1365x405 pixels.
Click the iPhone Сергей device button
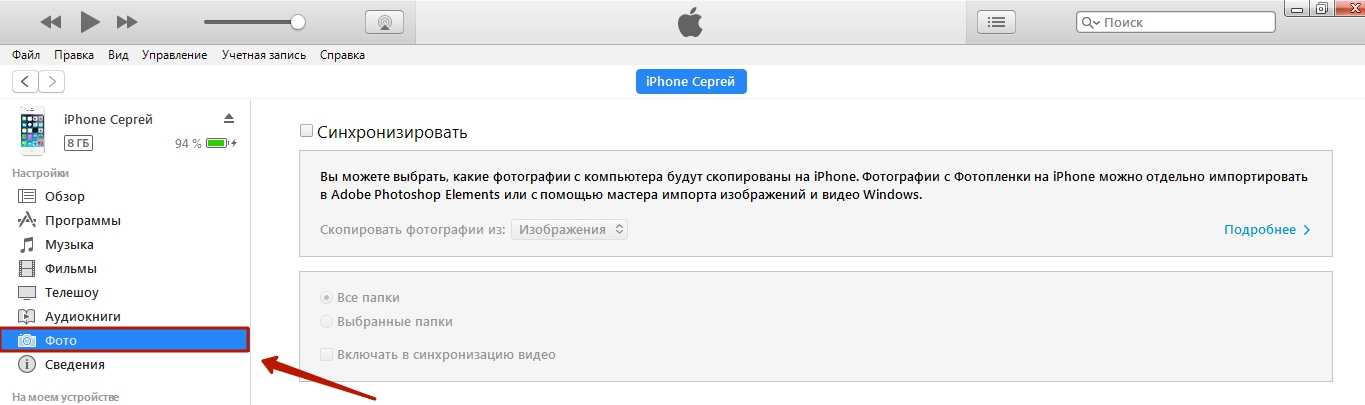(x=691, y=82)
